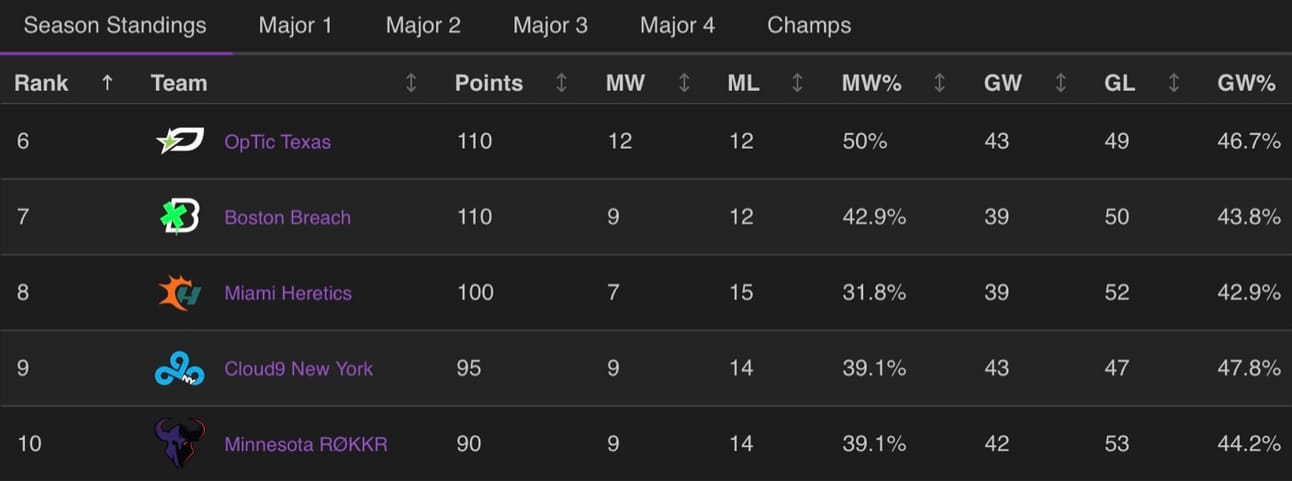The width and height of the screenshot is (1292, 481).
Task: Click the Minnesota RØKKR bull logo
Action: click(x=180, y=443)
